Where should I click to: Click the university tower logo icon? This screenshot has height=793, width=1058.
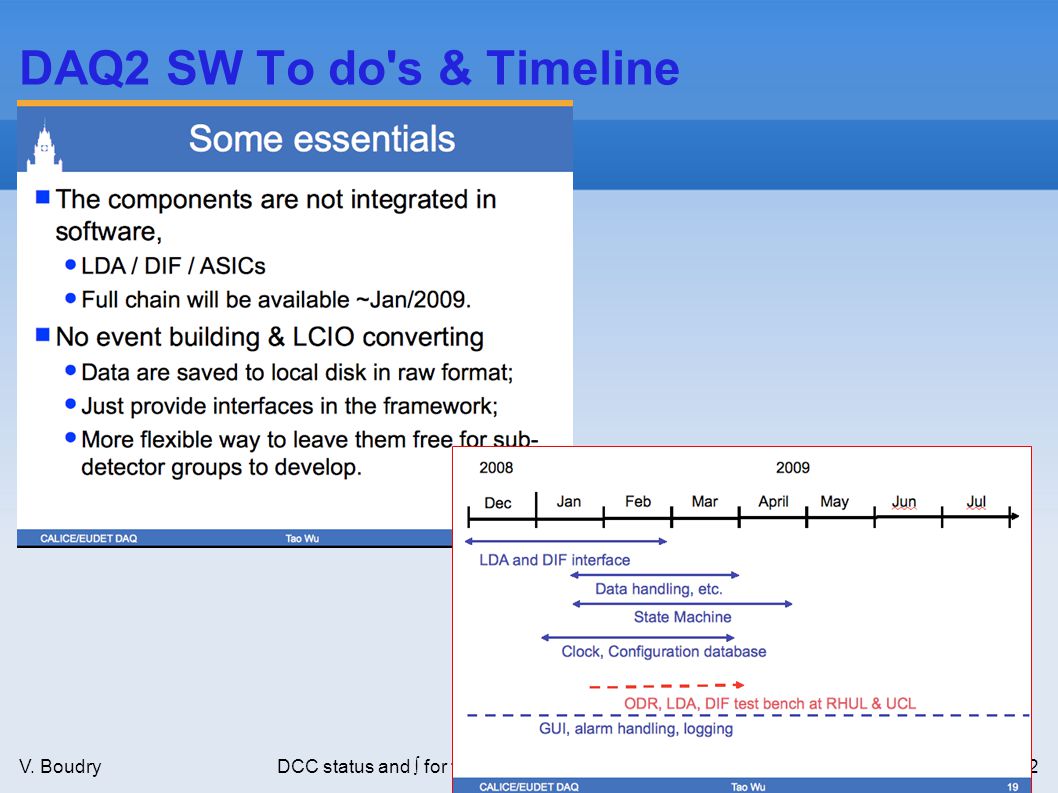[45, 146]
